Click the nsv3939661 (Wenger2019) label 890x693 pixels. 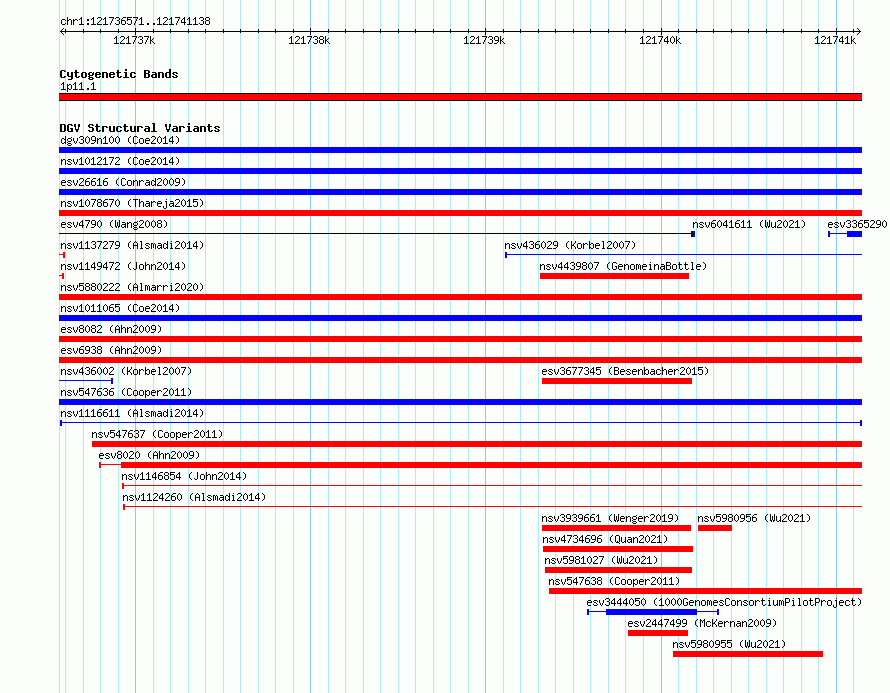pos(610,518)
